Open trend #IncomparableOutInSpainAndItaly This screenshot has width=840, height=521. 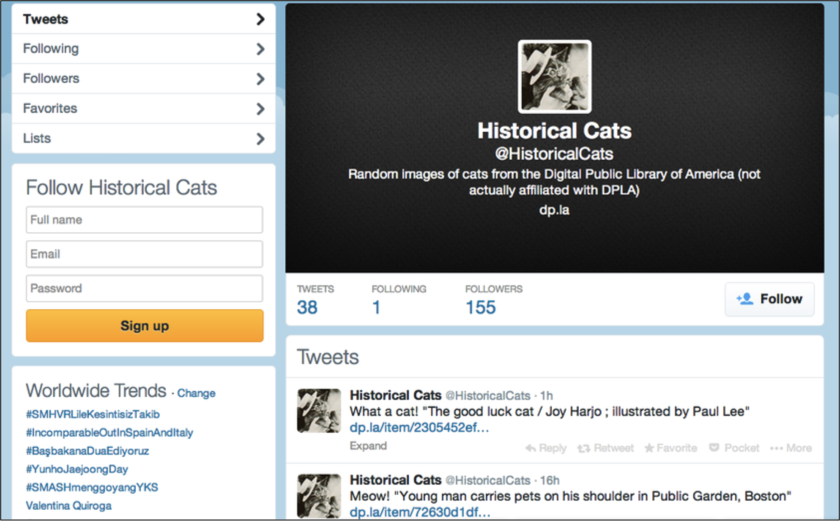(x=109, y=433)
